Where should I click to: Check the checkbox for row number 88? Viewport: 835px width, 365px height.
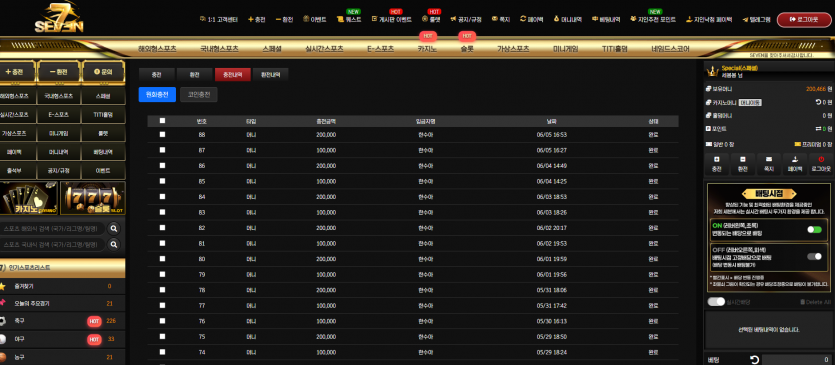pyautogui.click(x=162, y=135)
